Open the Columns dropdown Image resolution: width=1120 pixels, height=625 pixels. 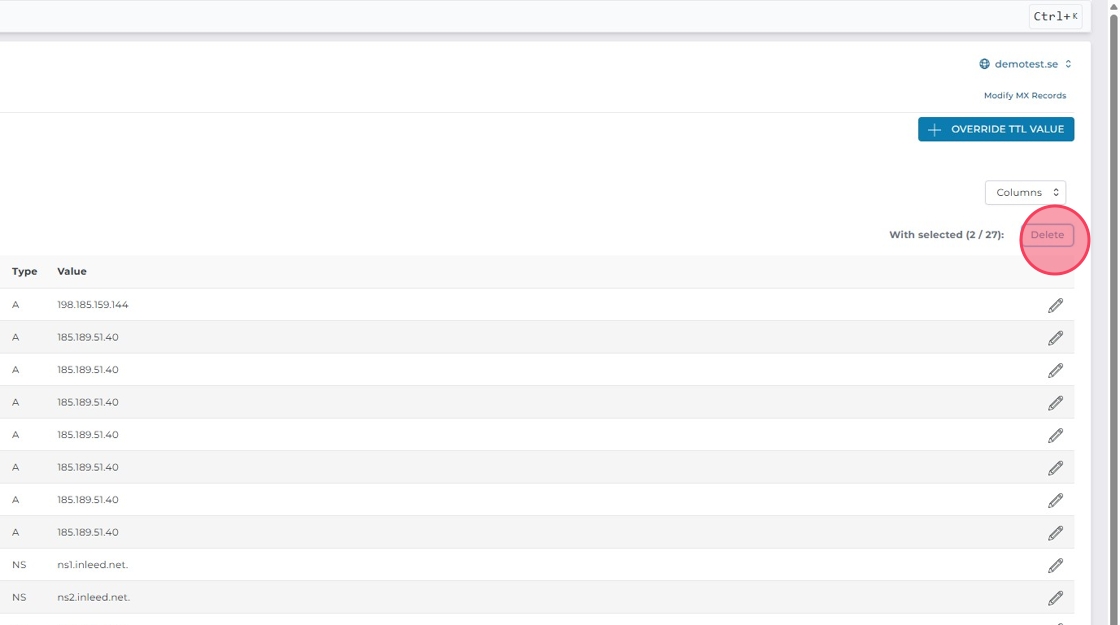1025,192
